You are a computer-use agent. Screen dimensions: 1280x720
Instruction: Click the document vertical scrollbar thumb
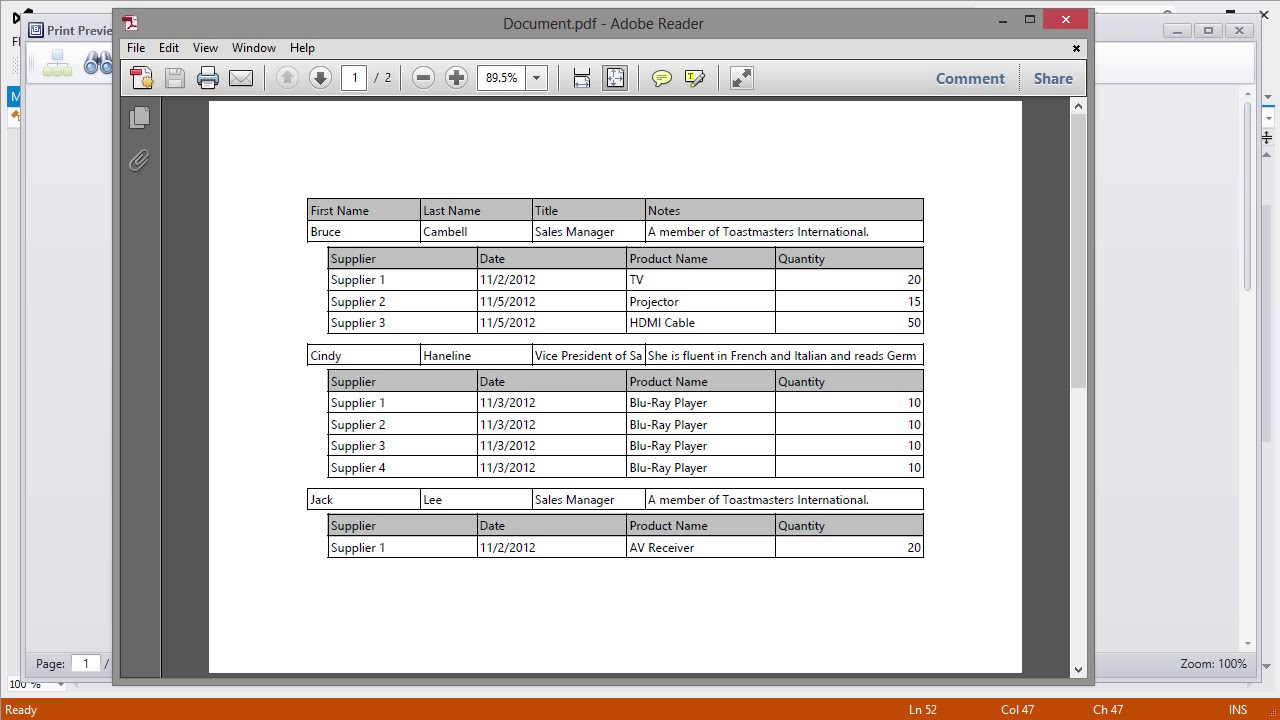point(1078,250)
